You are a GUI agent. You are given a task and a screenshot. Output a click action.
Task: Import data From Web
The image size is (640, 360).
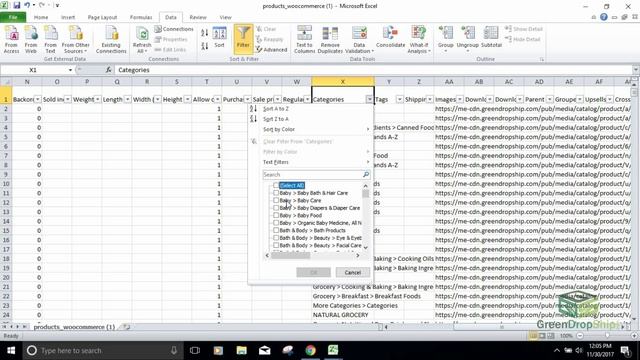(31, 39)
